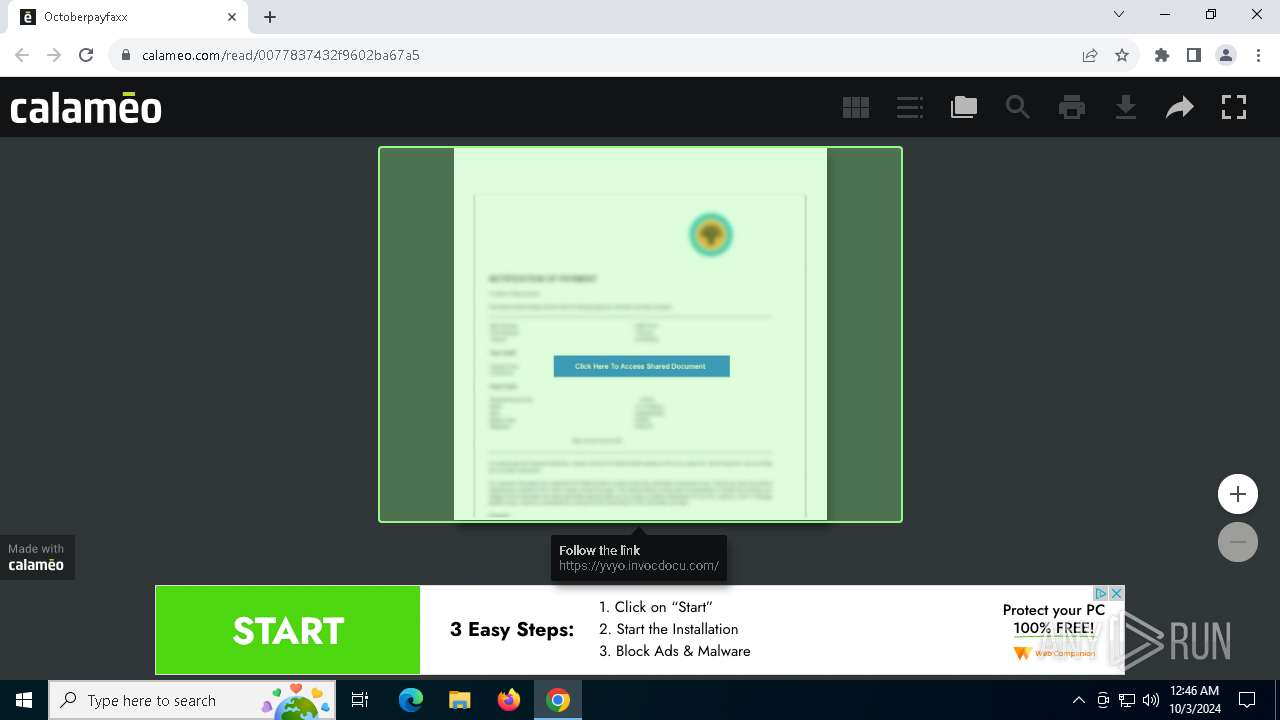The width and height of the screenshot is (1280, 720).
Task: Toggle the browser side panel
Action: click(1194, 55)
